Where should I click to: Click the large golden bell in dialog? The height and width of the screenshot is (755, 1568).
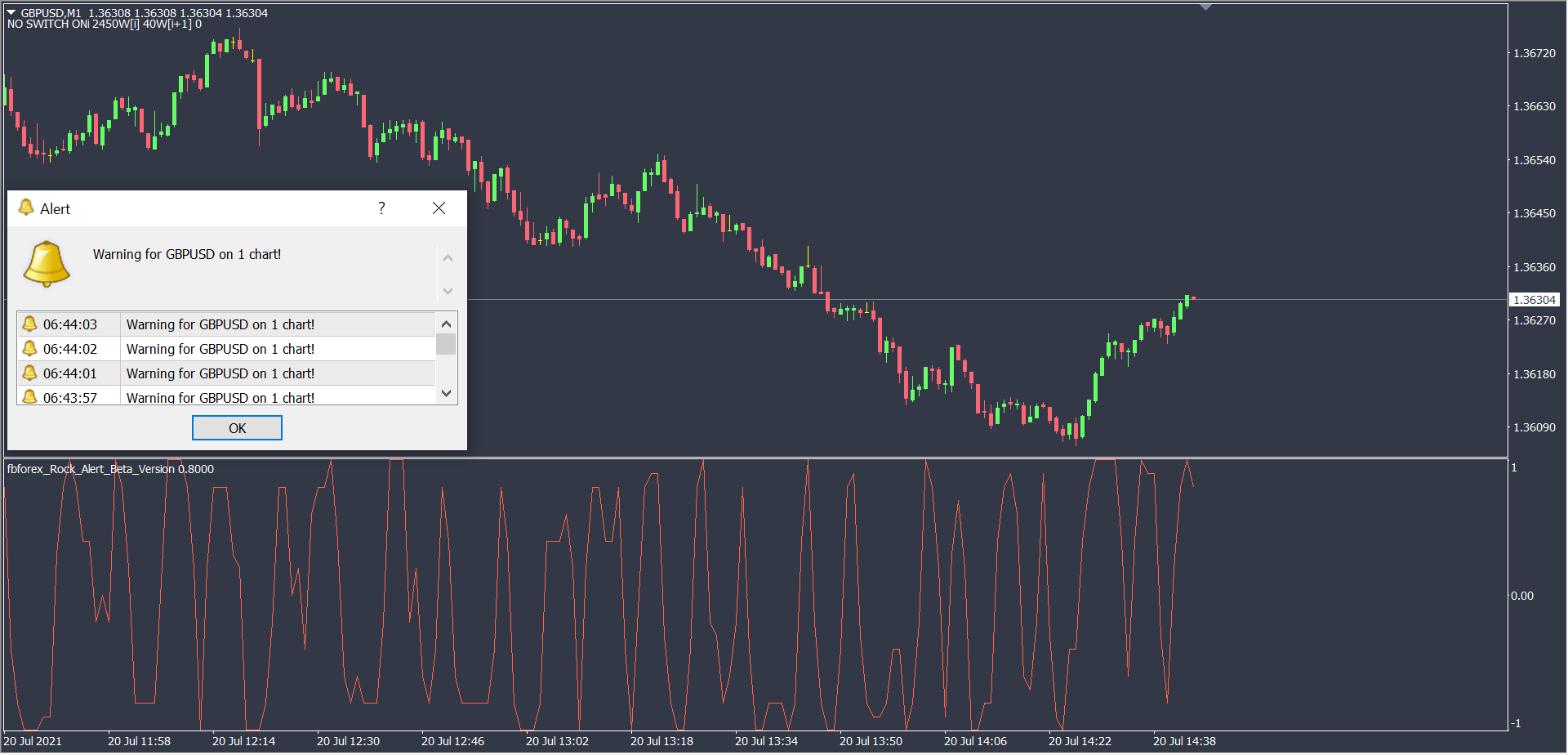click(47, 263)
